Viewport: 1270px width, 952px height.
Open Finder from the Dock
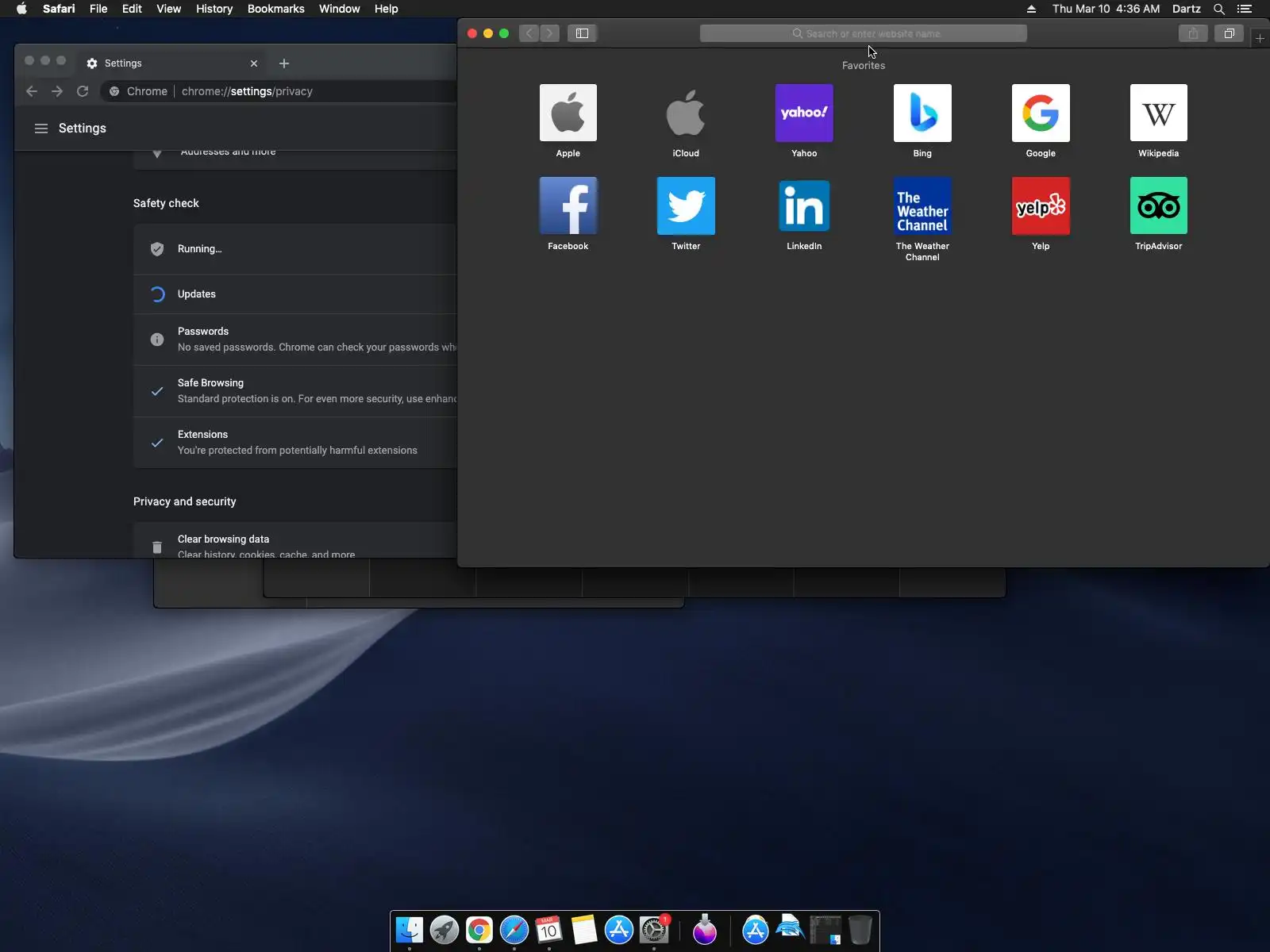(x=410, y=930)
